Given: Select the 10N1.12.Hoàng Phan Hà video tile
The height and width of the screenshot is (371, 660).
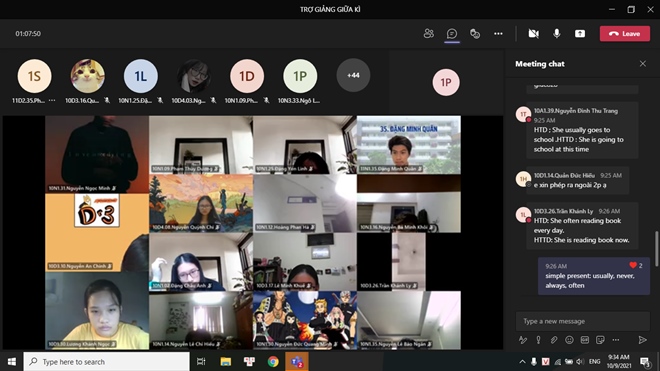Looking at the screenshot, I should [305, 203].
